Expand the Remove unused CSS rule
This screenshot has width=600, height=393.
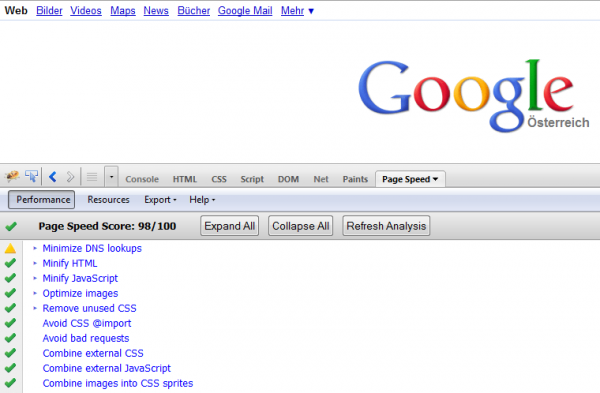click(x=35, y=308)
